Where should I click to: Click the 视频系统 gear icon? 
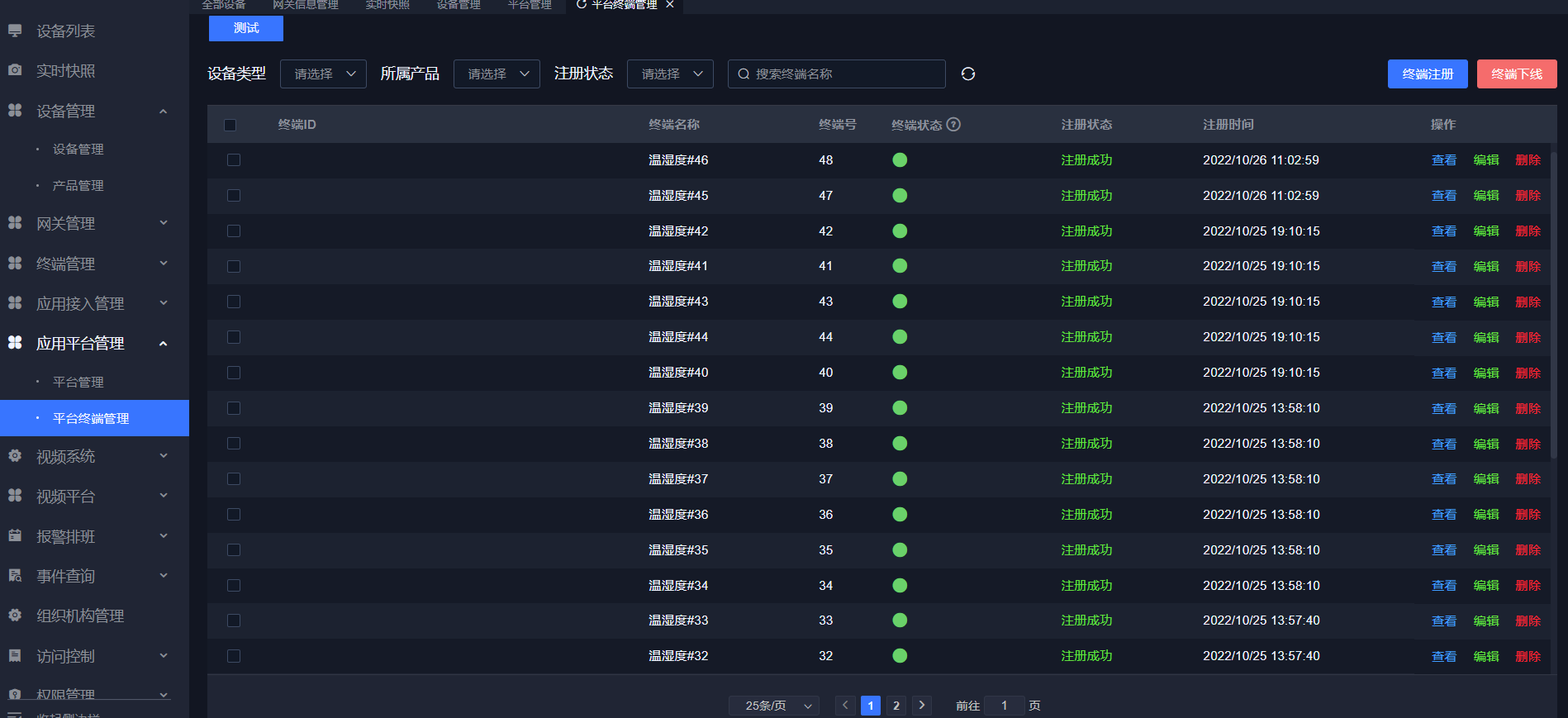15,456
